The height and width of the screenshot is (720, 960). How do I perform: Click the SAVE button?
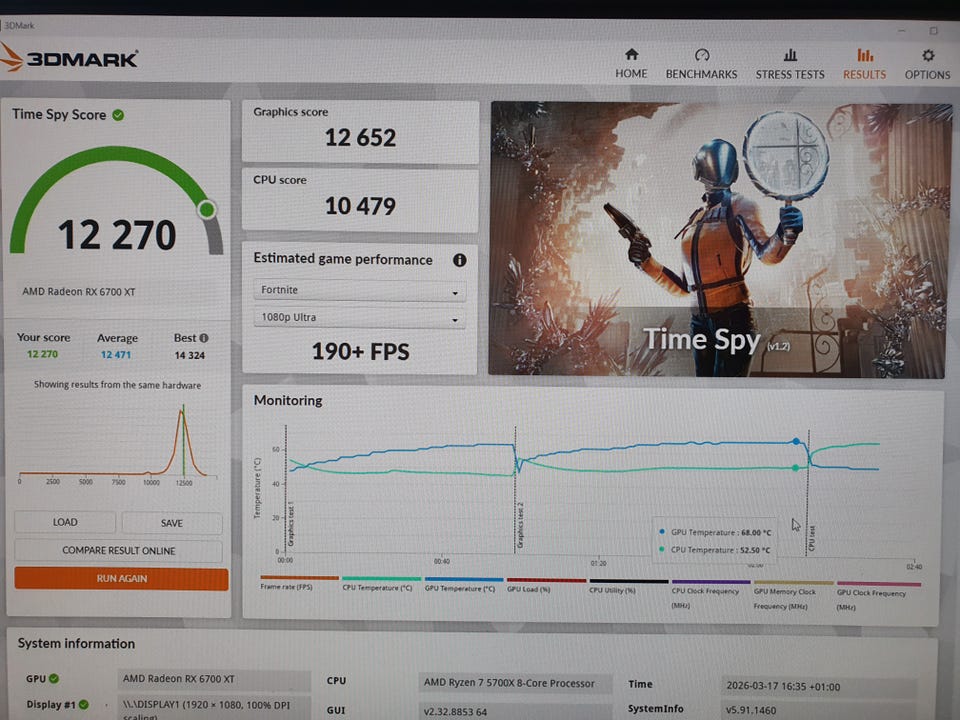172,523
